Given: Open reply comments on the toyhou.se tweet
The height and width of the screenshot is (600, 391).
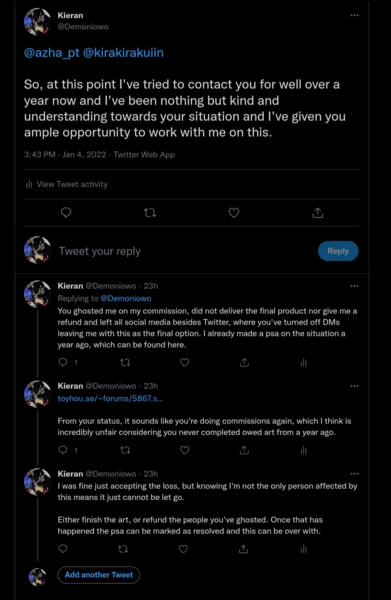Looking at the screenshot, I should [63, 450].
